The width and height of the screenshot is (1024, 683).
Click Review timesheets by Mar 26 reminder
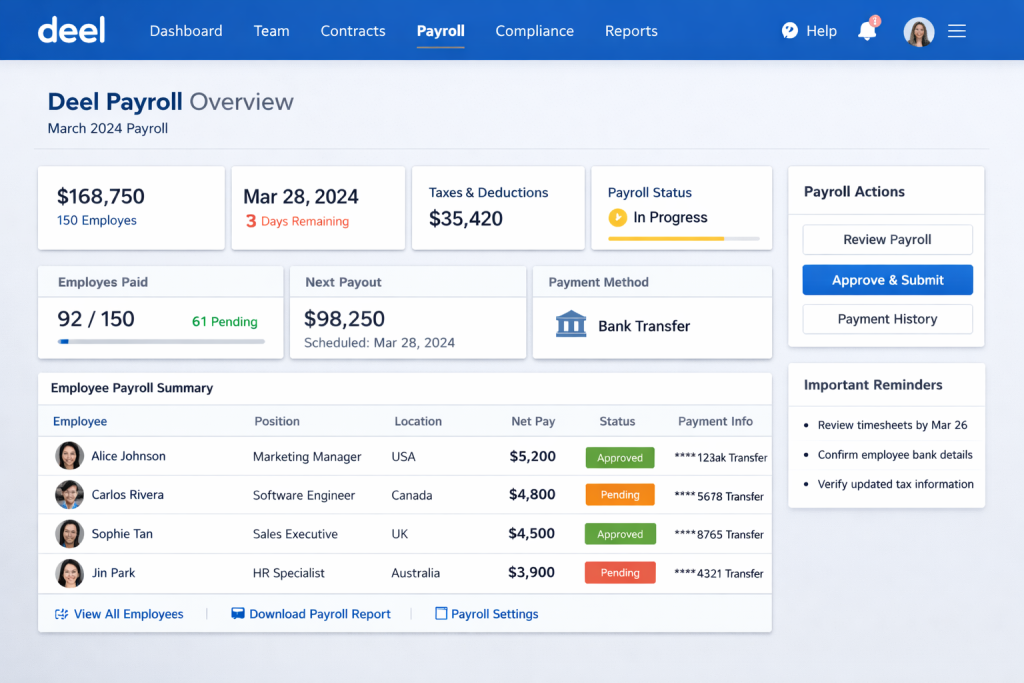tap(892, 425)
